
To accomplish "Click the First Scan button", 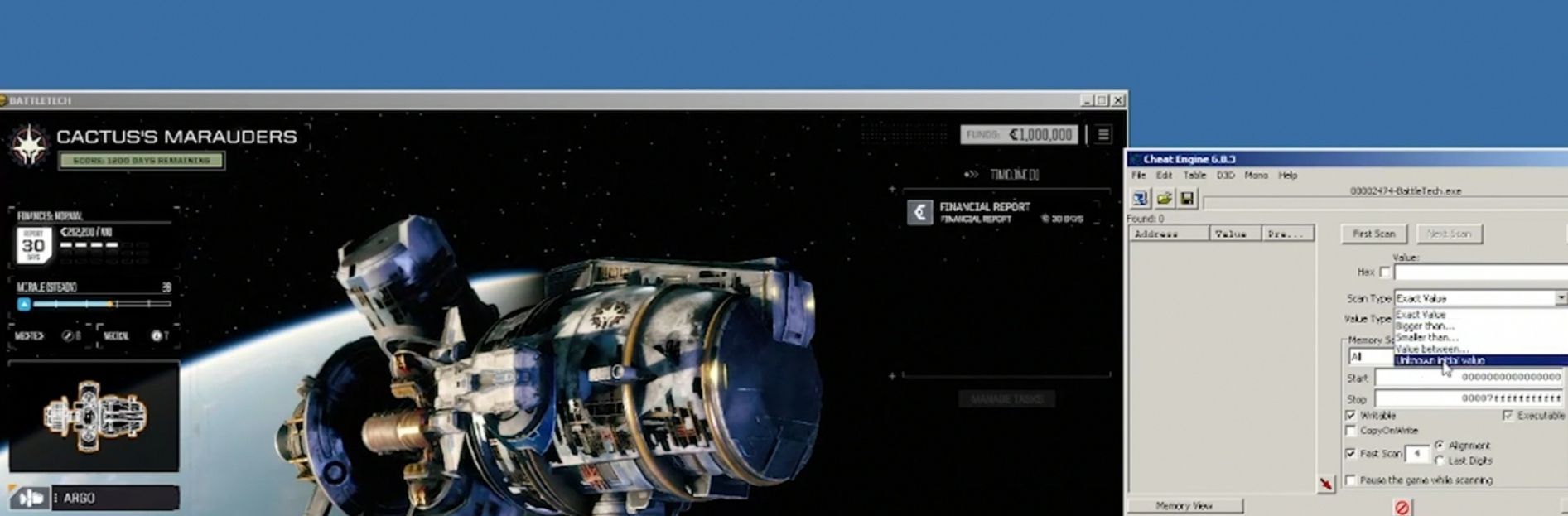I will 1373,234.
